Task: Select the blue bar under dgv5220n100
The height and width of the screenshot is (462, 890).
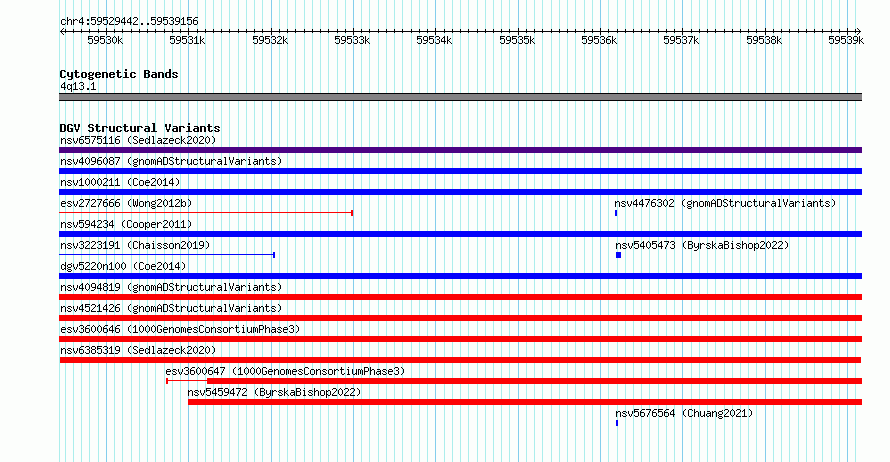Action: click(460, 276)
